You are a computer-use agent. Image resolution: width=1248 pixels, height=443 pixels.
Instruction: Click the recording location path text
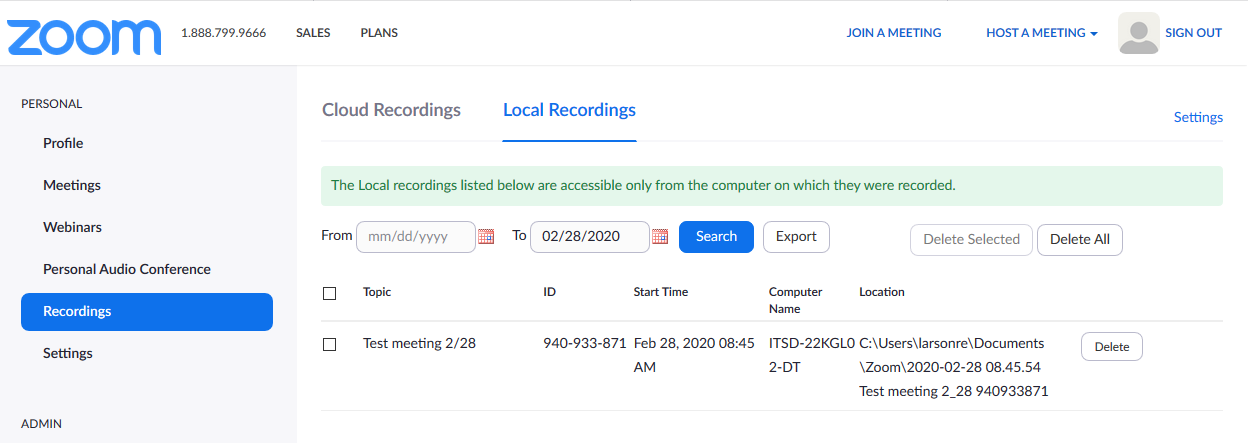(954, 367)
